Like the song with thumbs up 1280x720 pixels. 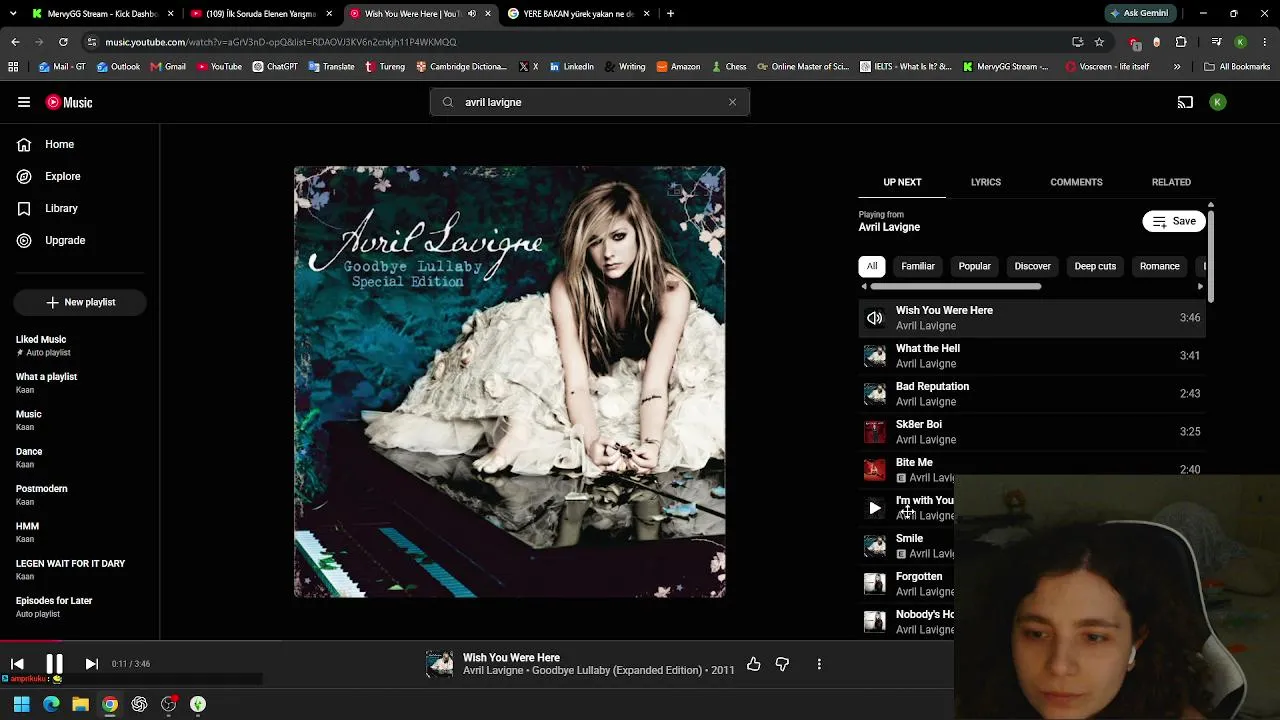coord(754,664)
